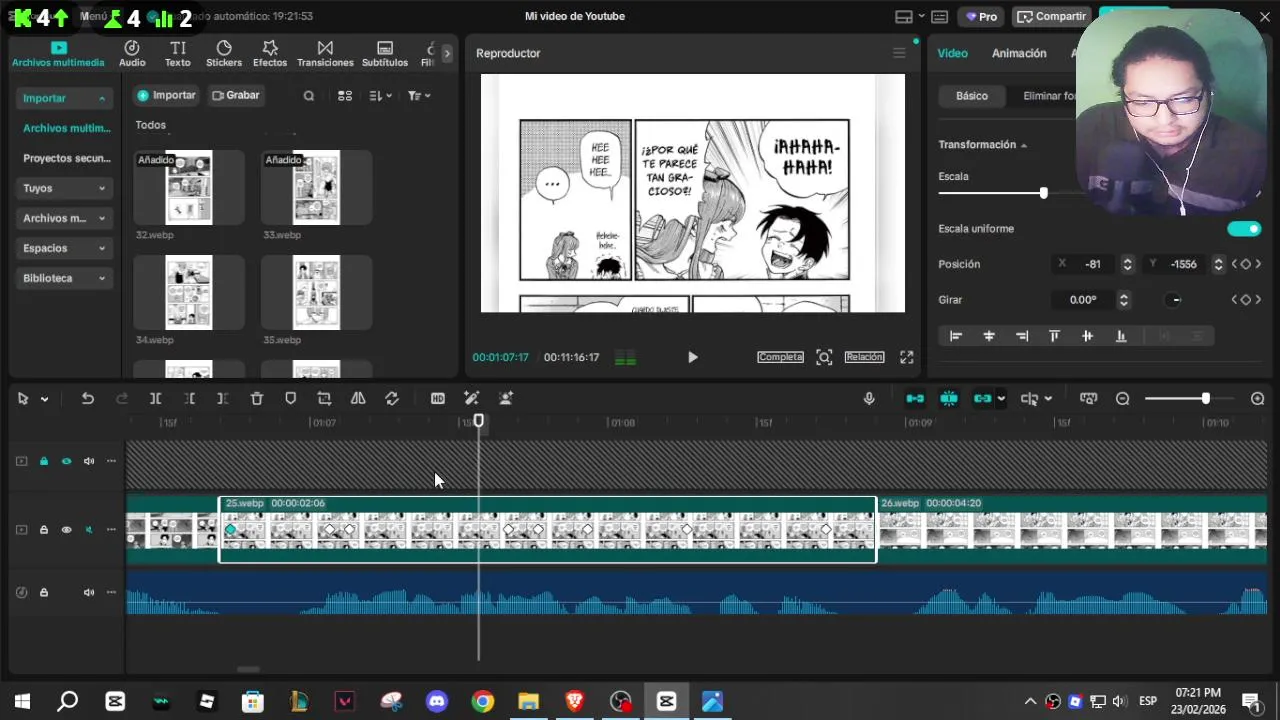Align clip to top edge icon
This screenshot has height=720, width=1280.
click(1054, 336)
